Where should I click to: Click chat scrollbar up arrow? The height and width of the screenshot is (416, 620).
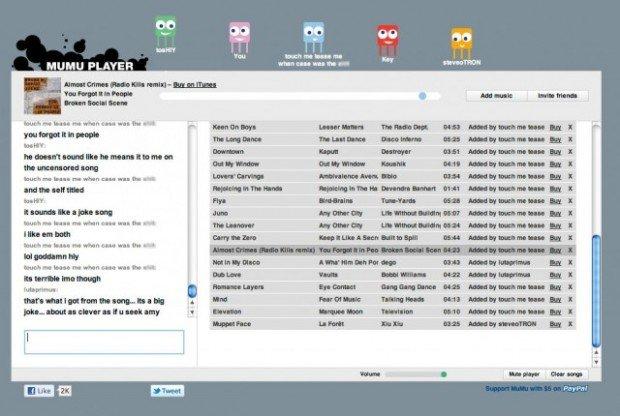click(192, 303)
